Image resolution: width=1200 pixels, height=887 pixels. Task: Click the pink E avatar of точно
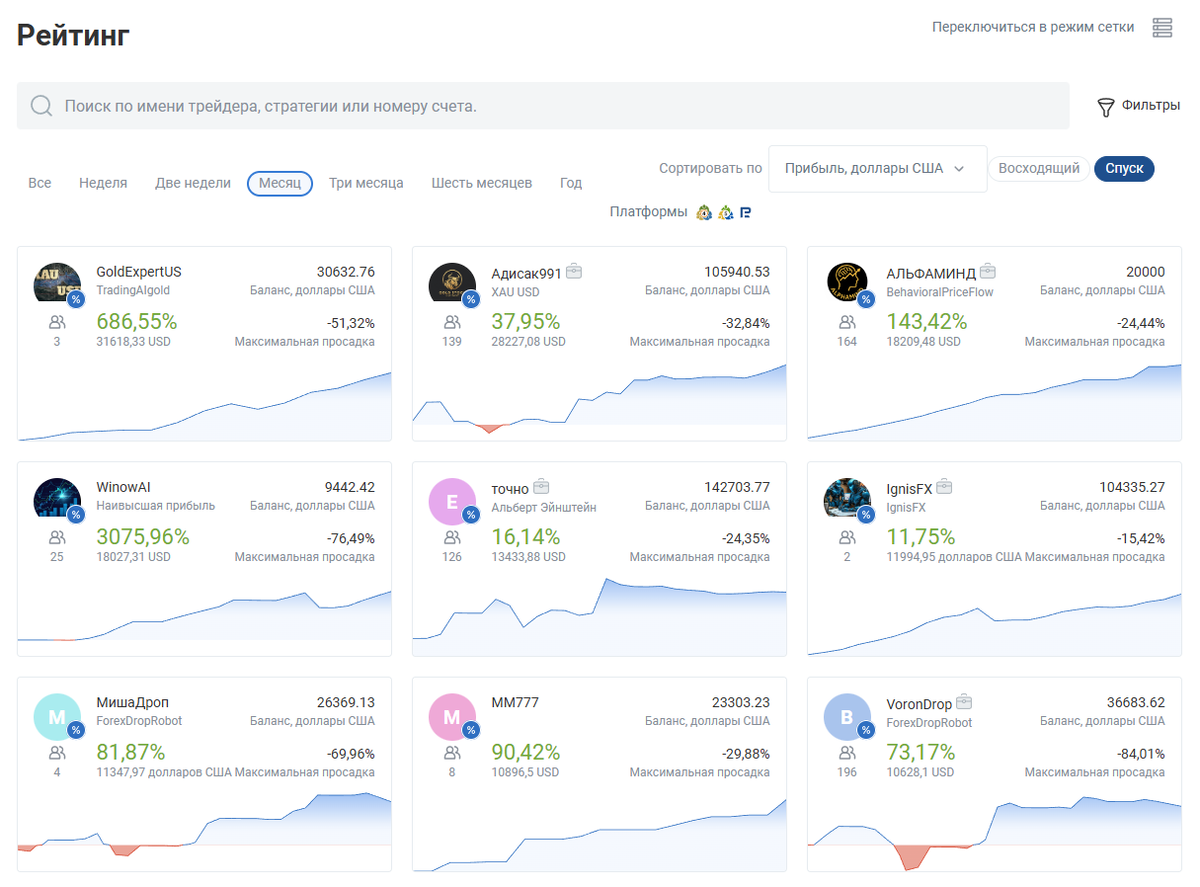452,502
